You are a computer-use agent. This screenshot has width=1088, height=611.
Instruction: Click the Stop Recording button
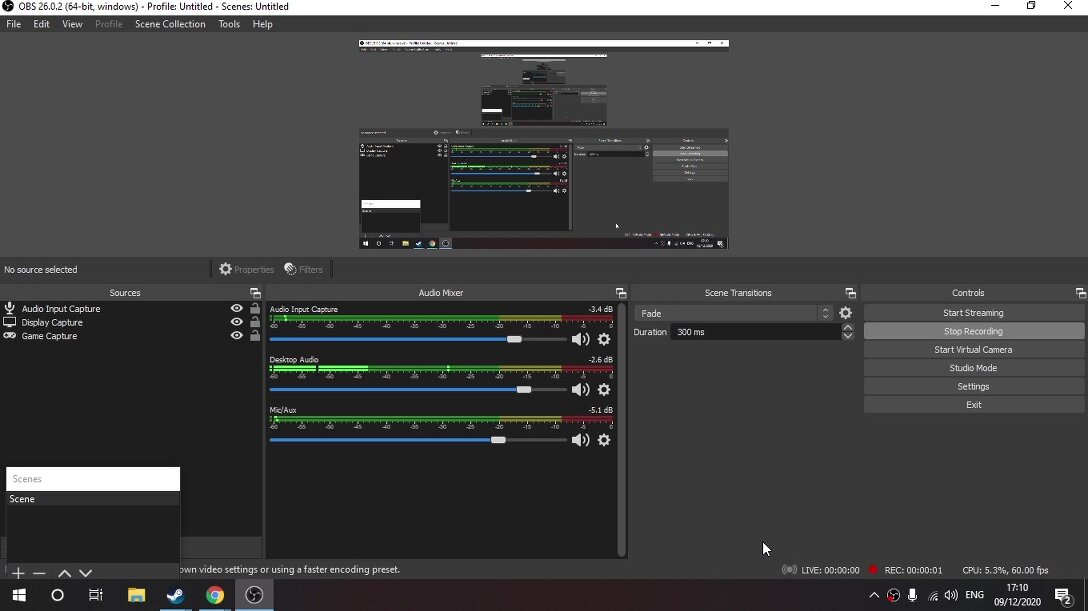click(973, 331)
